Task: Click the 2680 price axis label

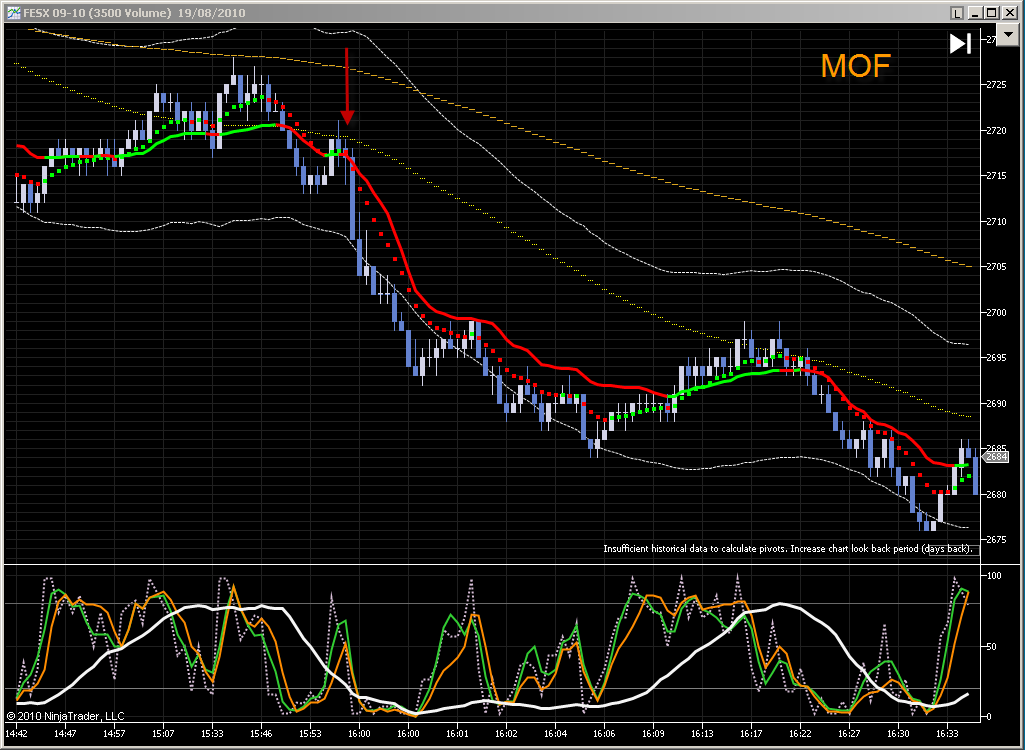Action: 996,494
